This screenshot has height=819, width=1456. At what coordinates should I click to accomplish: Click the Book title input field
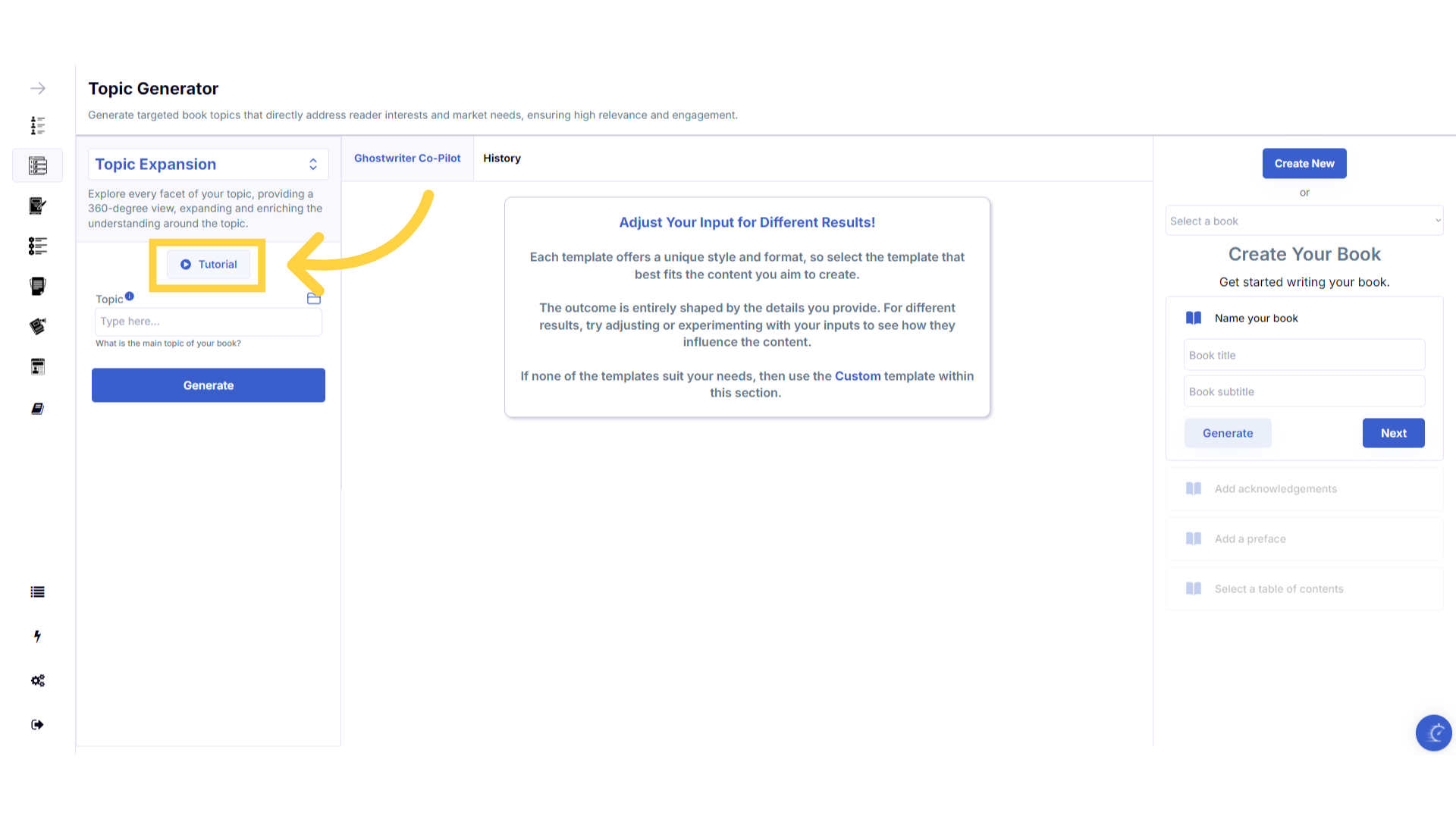pos(1304,356)
